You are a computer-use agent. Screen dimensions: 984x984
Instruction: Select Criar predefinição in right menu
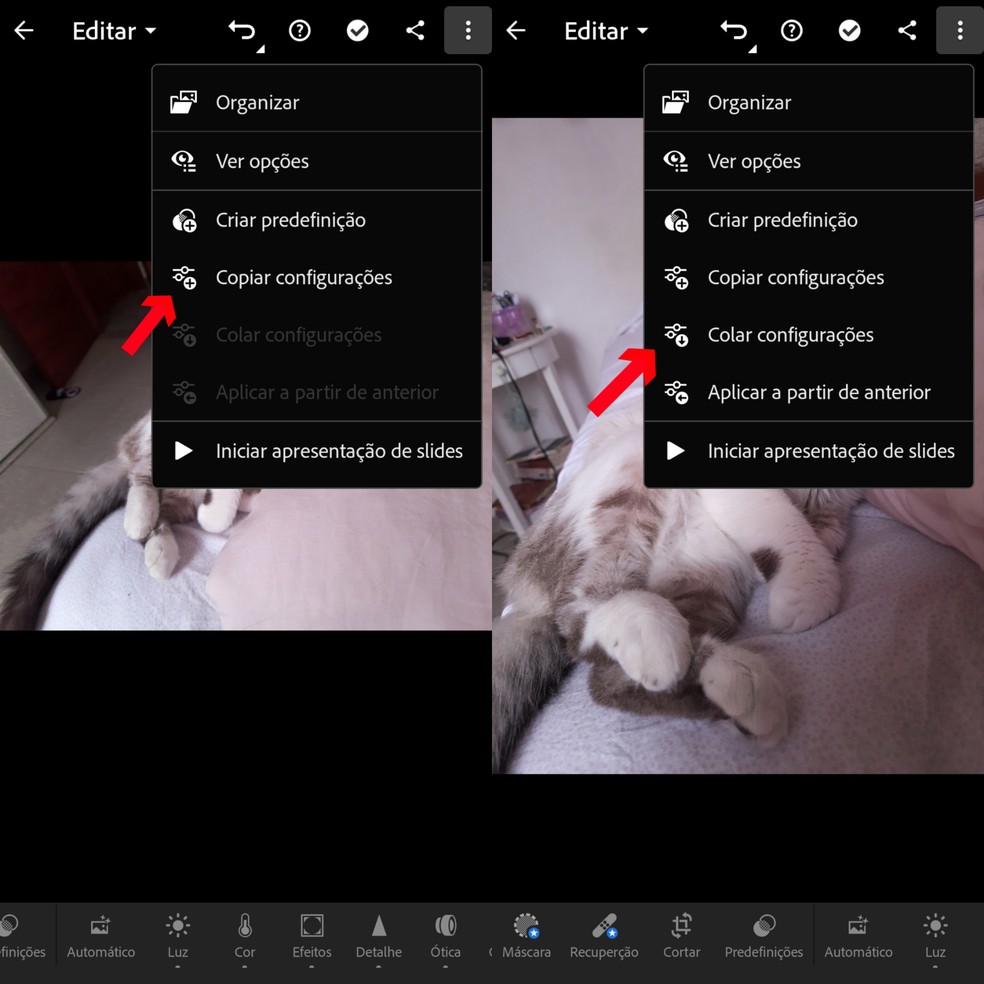(809, 220)
